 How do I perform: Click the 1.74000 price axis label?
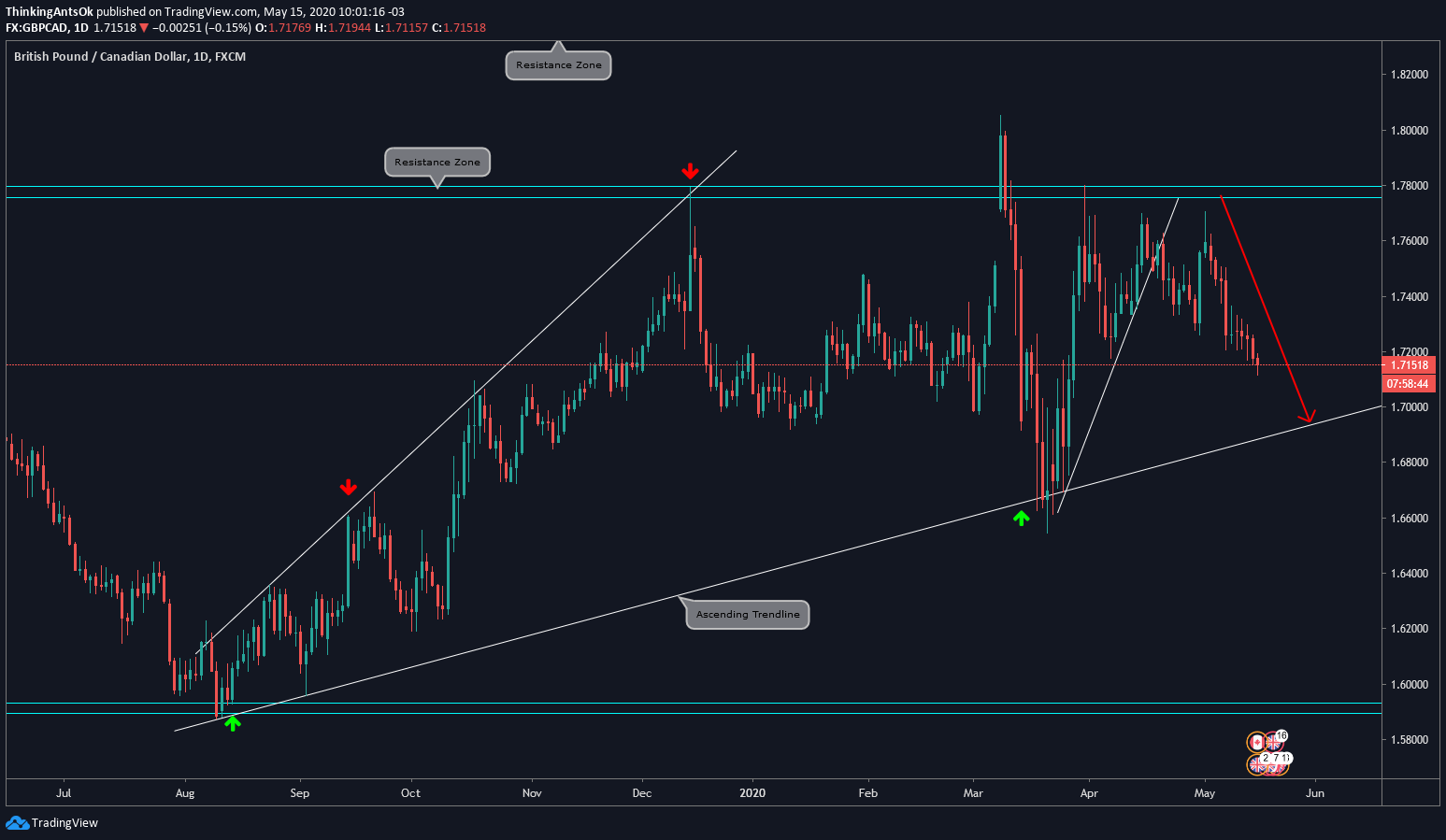(x=1409, y=297)
